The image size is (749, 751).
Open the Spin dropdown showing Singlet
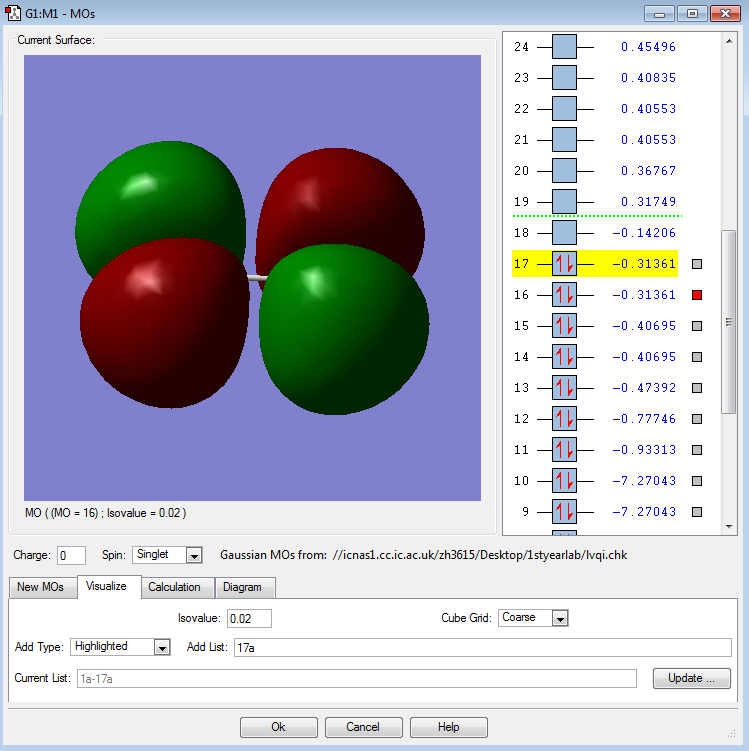[x=194, y=555]
